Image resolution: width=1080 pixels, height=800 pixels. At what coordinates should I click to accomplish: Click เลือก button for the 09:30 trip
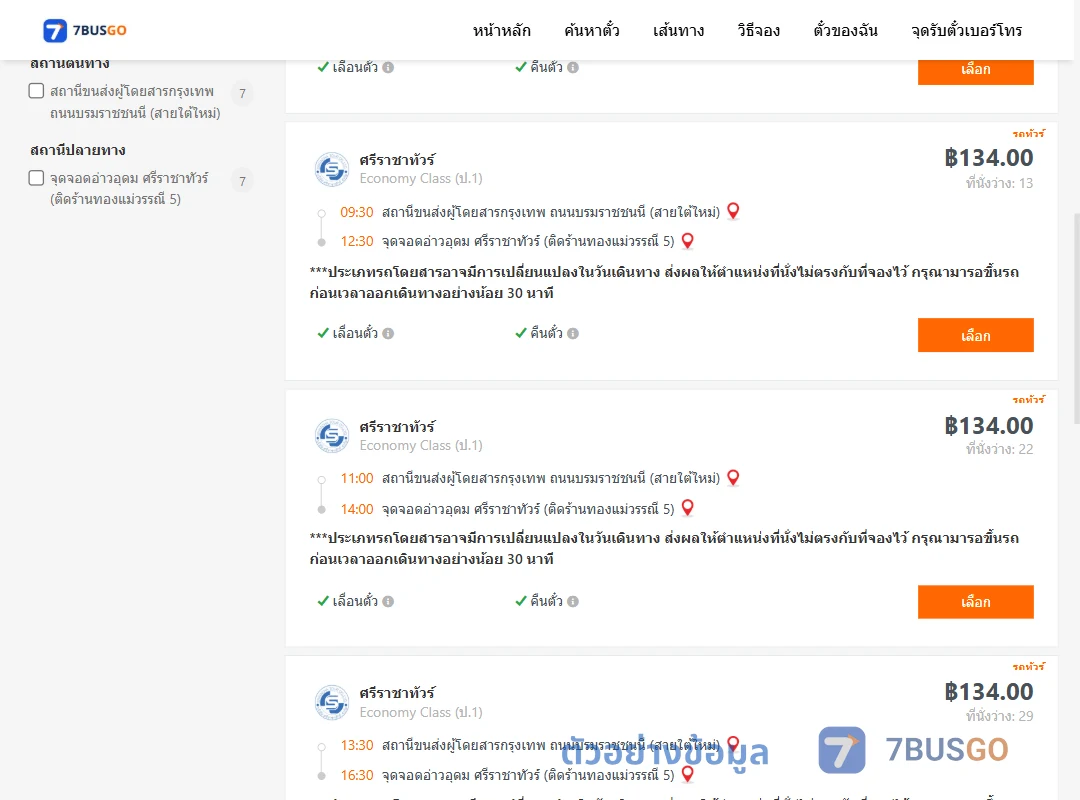975,335
